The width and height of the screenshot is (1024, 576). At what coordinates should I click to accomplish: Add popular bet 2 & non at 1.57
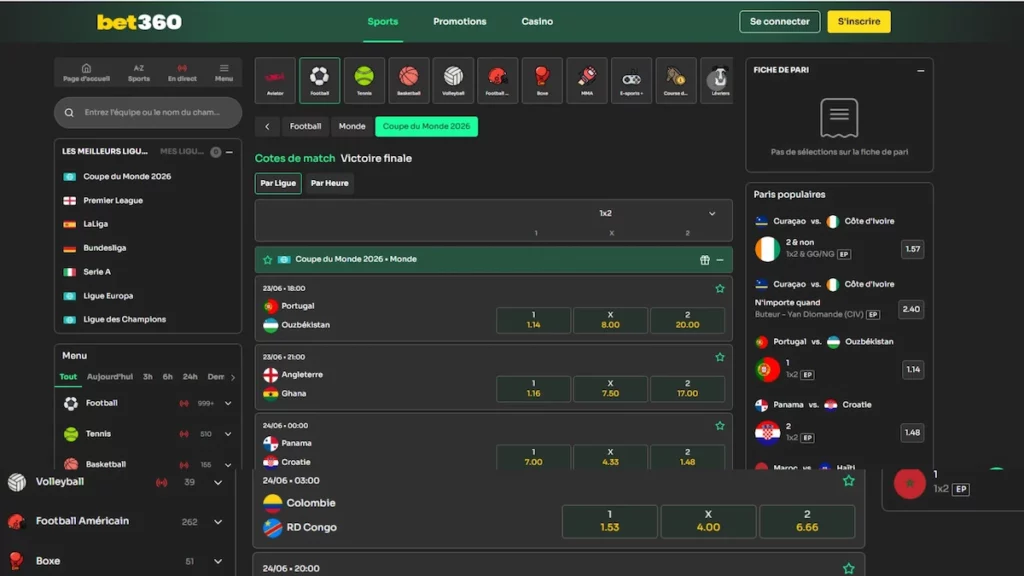pos(912,249)
